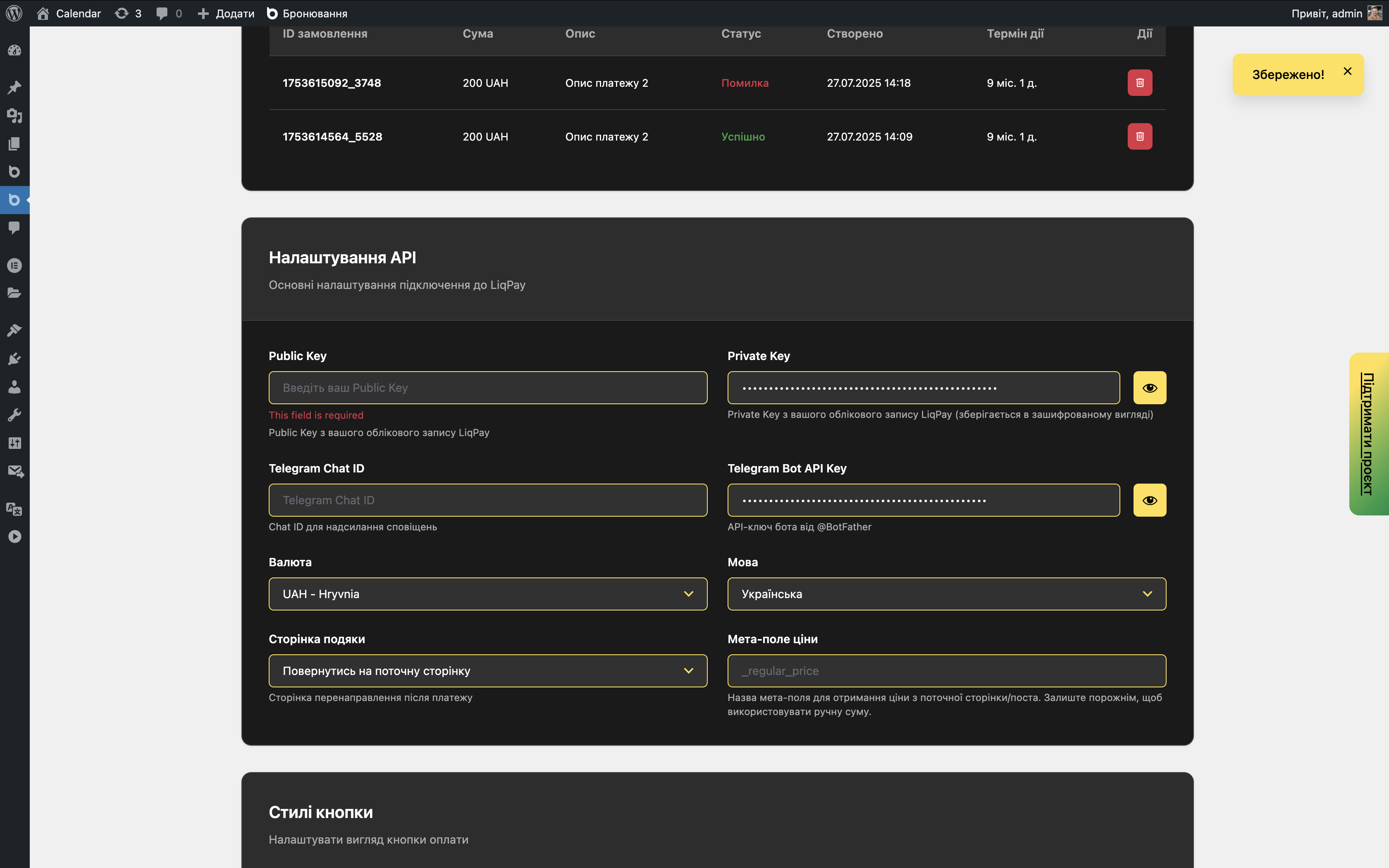Open the Tools wrench icon in sidebar
Screen dimensions: 1389x868
point(14,415)
